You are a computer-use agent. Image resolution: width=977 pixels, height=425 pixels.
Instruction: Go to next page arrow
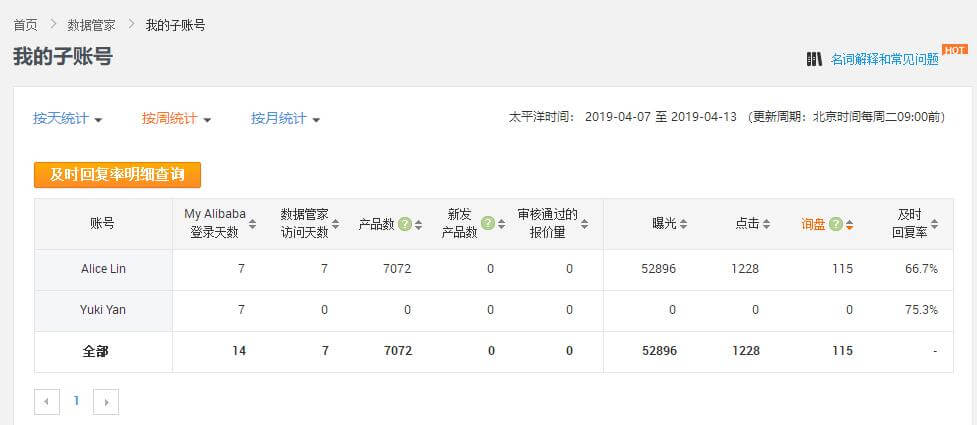tap(106, 402)
